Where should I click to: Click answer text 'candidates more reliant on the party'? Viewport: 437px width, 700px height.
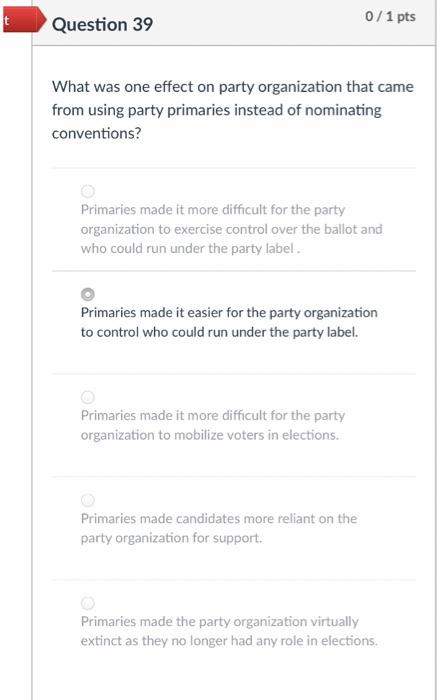click(x=219, y=528)
